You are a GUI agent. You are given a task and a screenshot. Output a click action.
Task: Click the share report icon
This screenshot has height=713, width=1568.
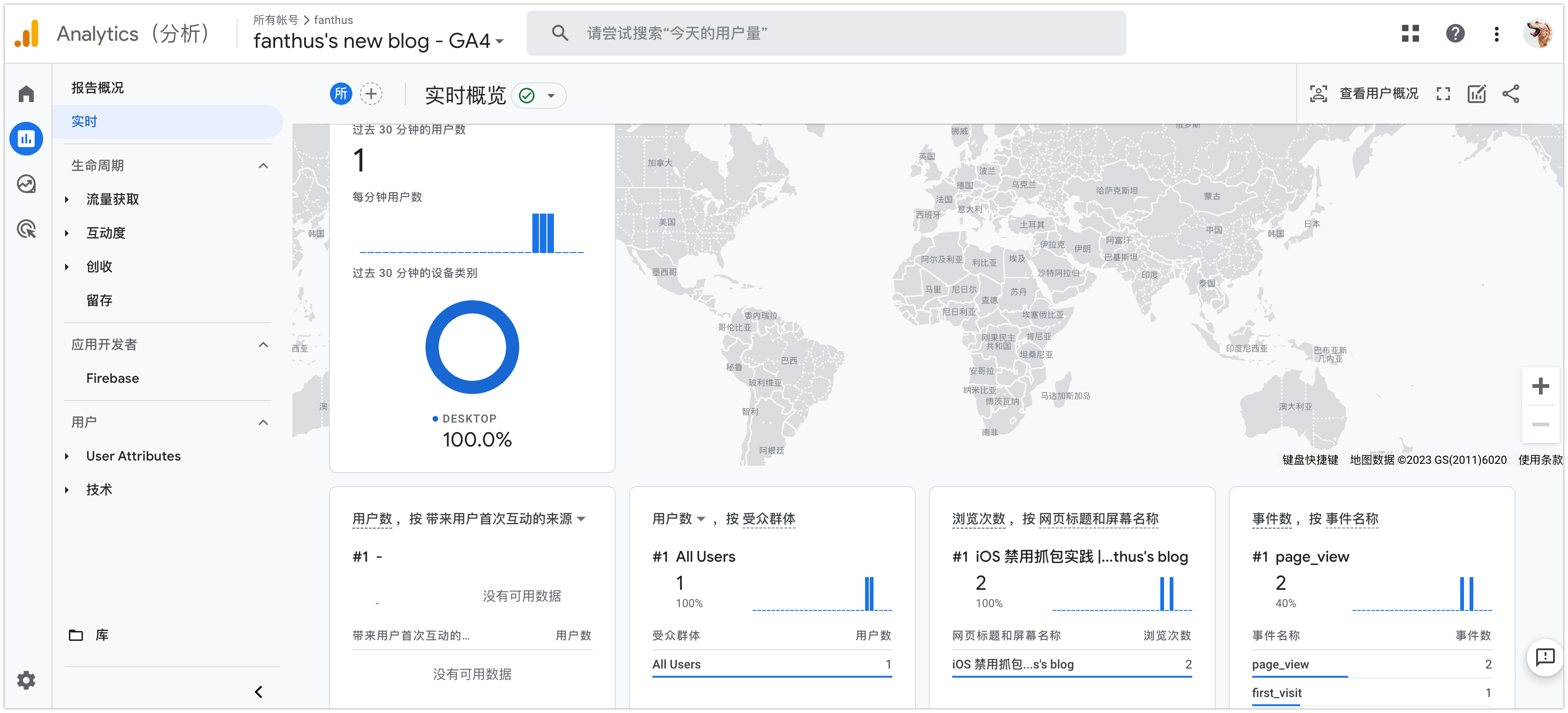point(1511,94)
